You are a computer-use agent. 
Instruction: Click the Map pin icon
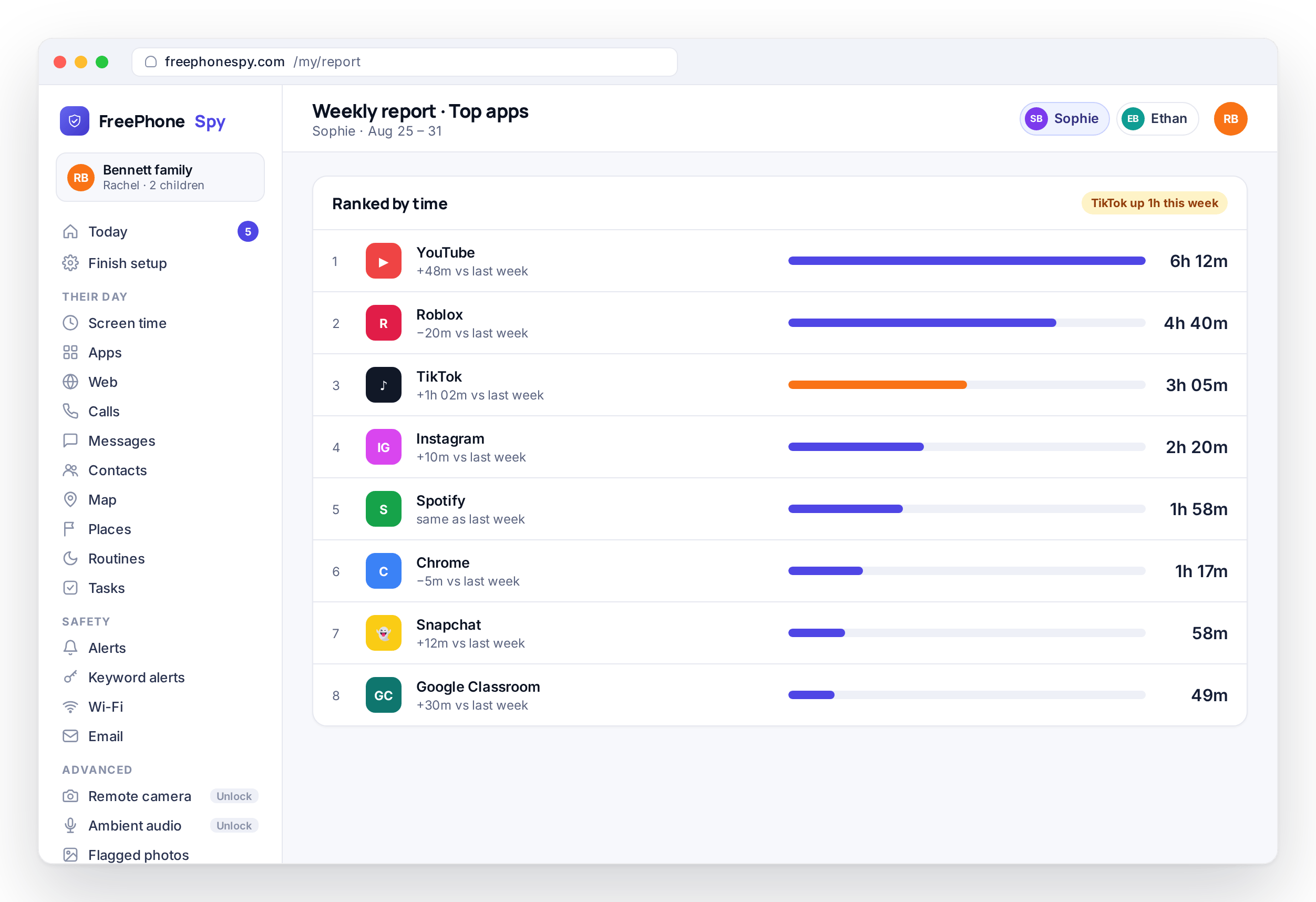[70, 500]
